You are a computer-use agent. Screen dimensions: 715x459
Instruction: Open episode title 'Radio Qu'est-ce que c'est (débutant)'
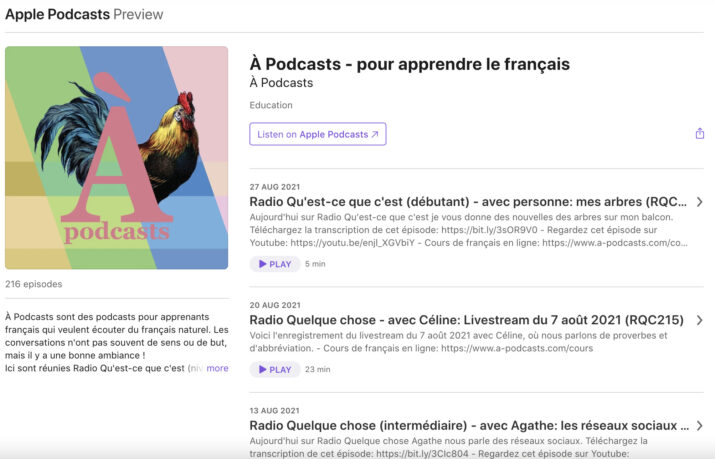(x=468, y=202)
